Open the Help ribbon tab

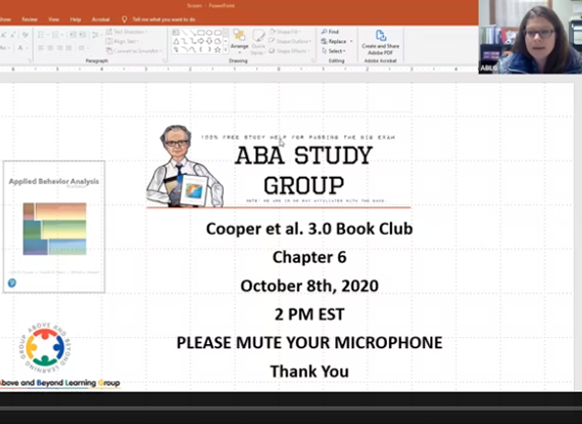click(x=75, y=19)
